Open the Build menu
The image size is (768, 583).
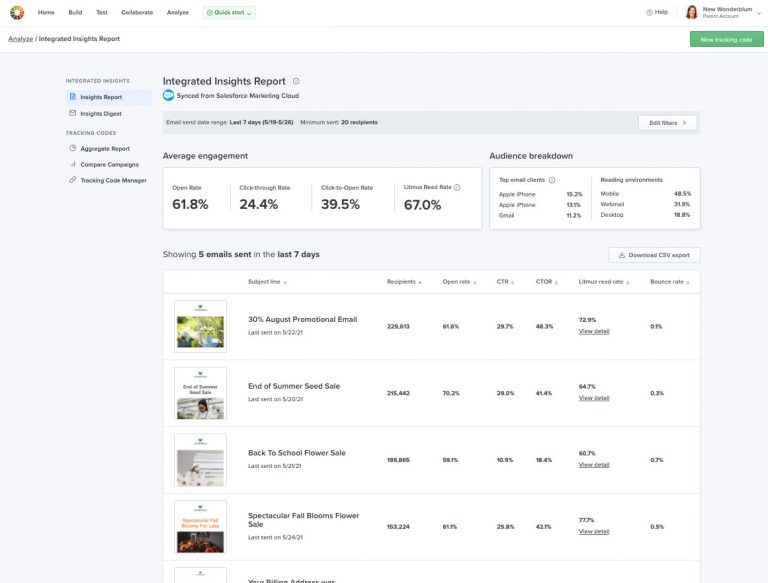point(76,12)
